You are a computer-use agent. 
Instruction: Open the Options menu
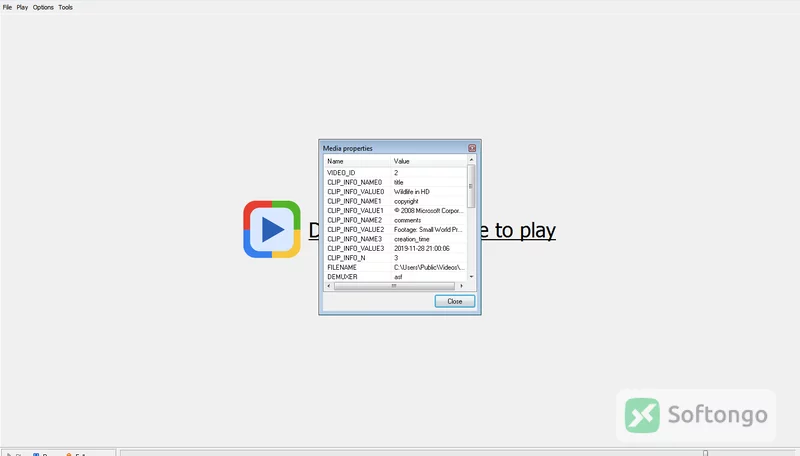click(x=43, y=7)
